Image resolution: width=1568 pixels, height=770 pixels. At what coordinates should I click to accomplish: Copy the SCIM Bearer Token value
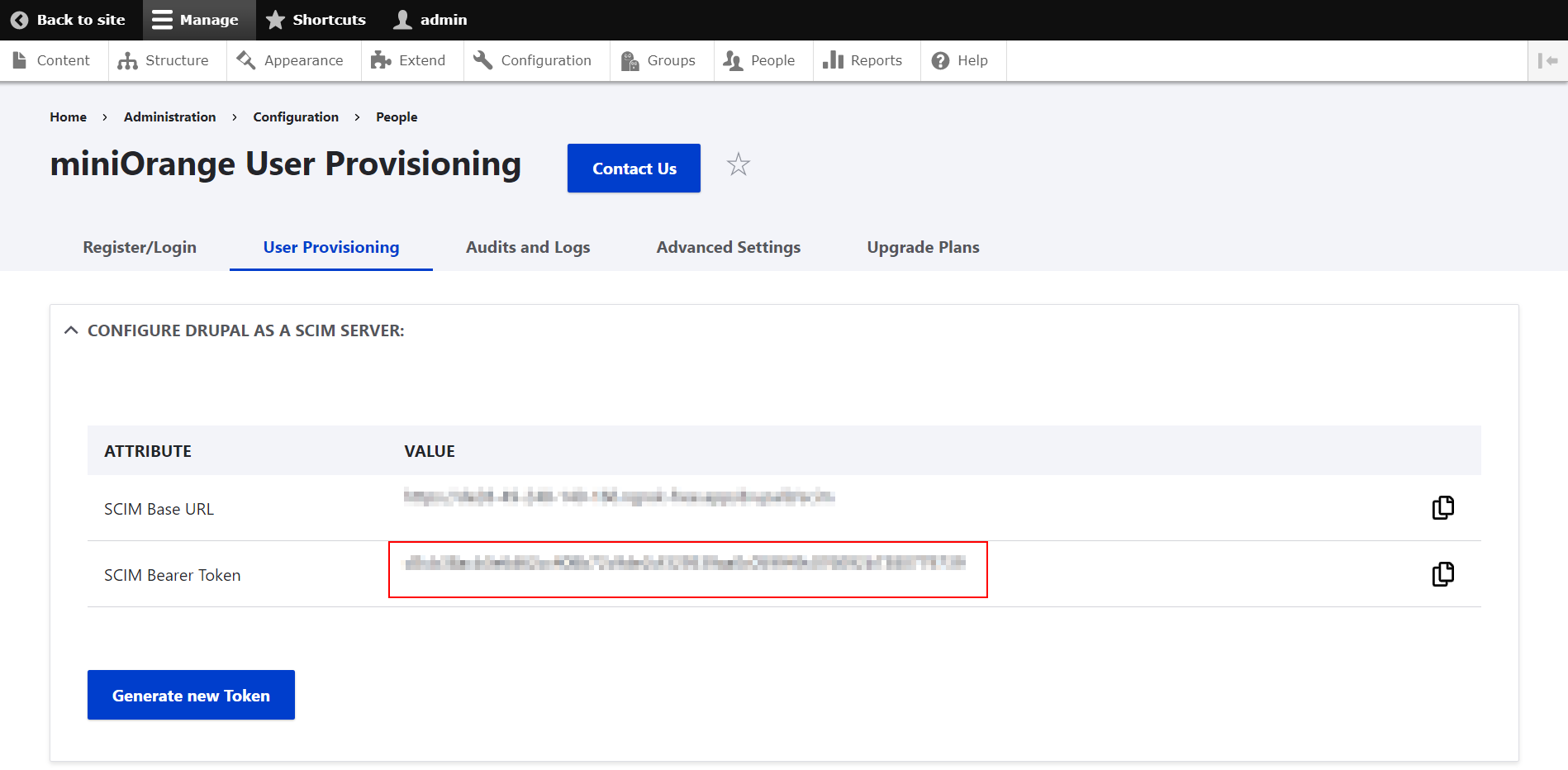point(1443,574)
